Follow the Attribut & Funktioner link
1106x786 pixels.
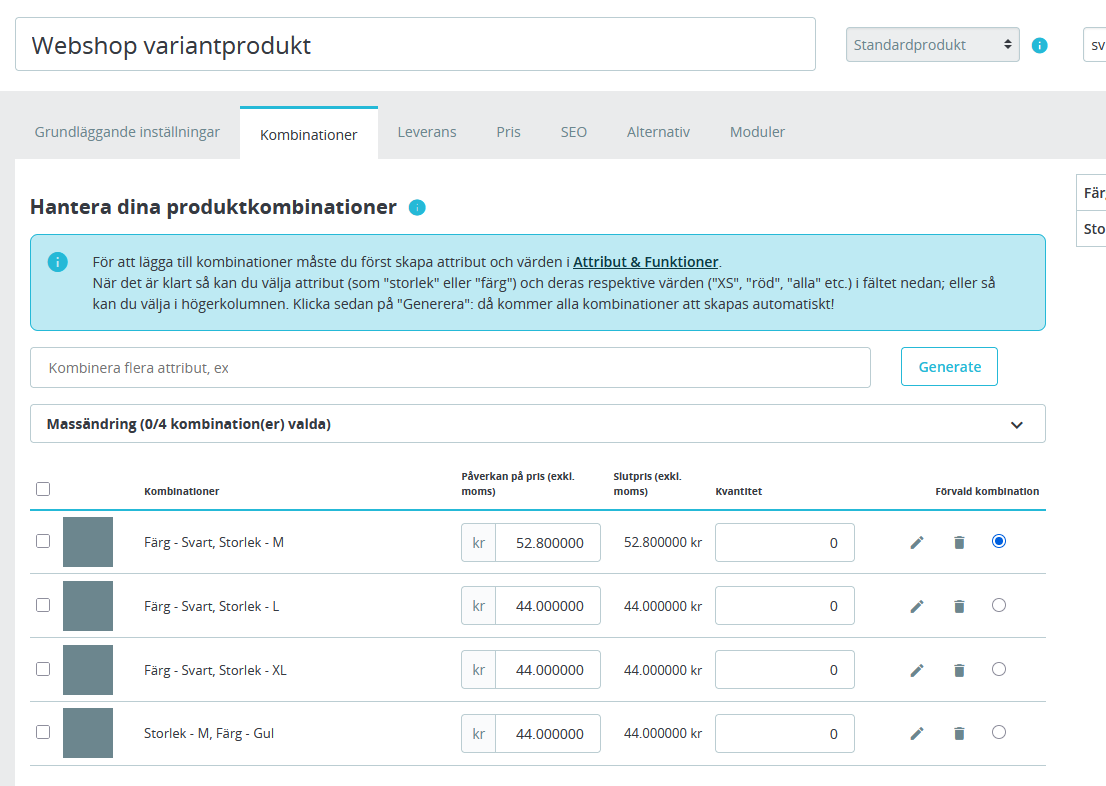[645, 262]
